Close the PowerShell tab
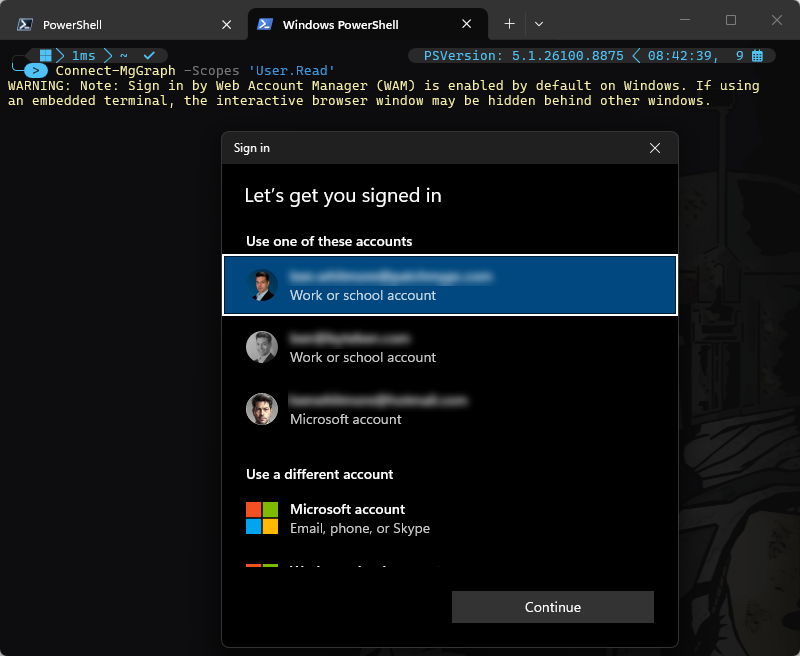800x656 pixels. point(227,24)
